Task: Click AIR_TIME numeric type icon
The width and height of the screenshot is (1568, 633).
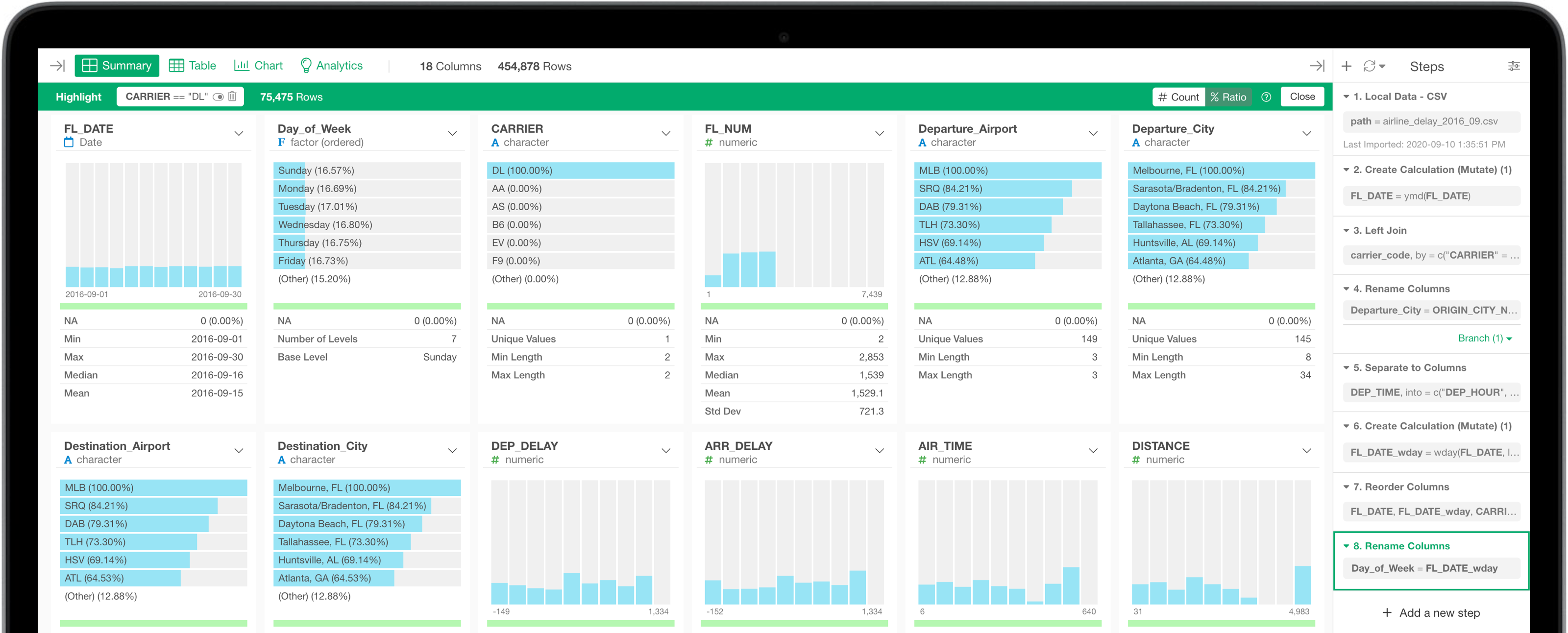Action: (922, 460)
